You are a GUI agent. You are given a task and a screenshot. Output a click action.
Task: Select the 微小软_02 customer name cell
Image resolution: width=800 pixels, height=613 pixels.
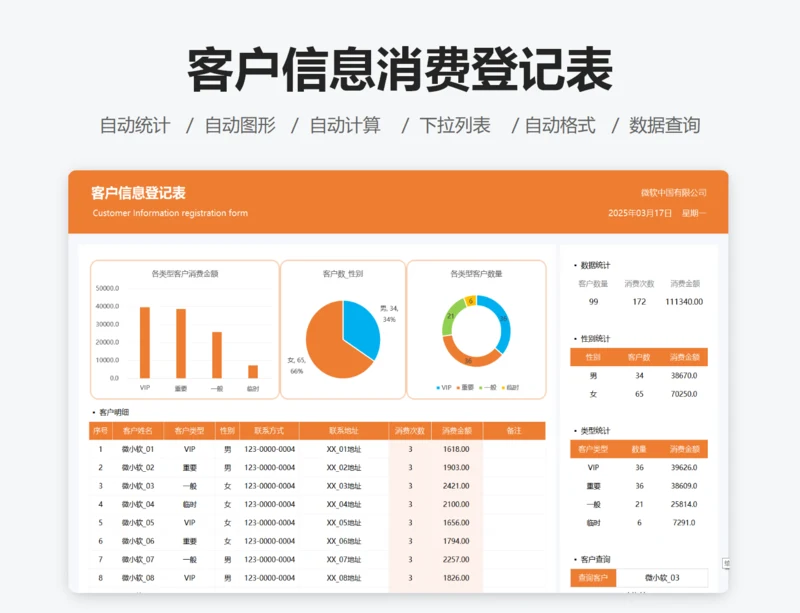pos(138,468)
